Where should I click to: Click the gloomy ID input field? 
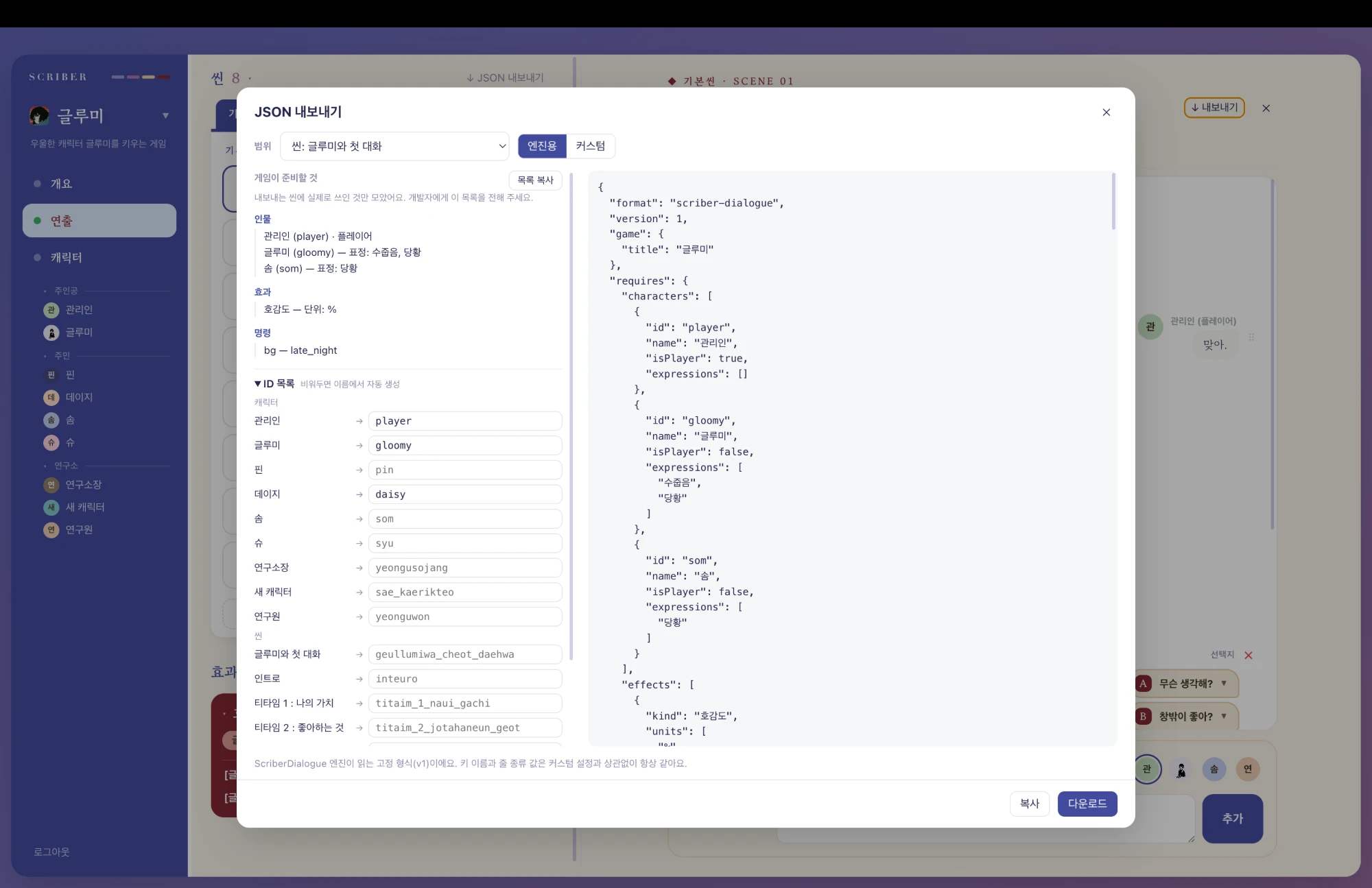[465, 445]
